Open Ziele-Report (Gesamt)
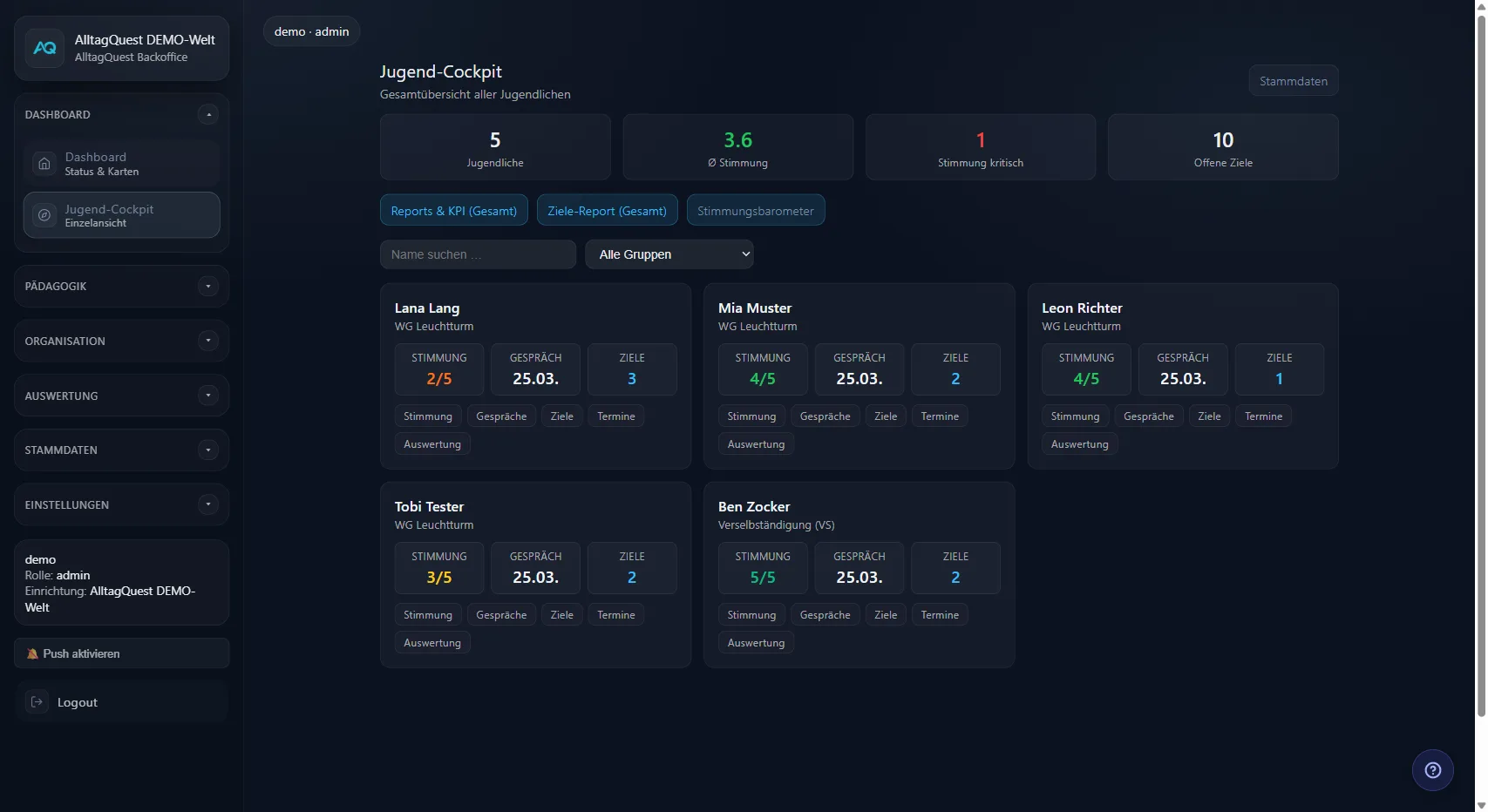 click(607, 211)
